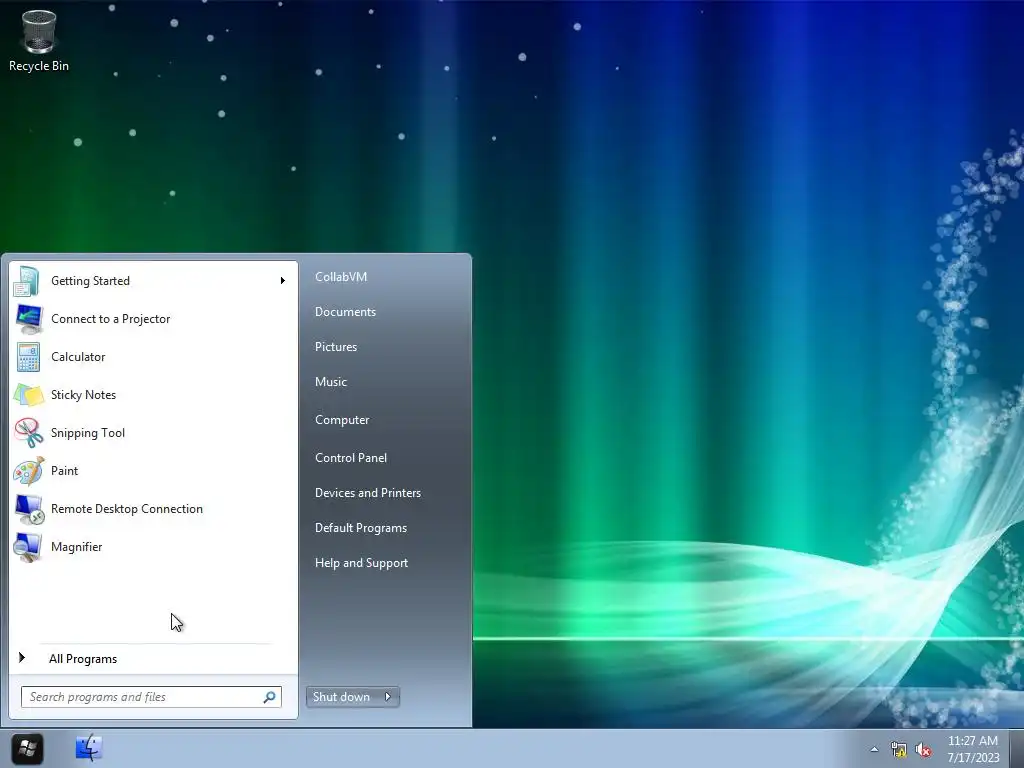Open the Recycle Bin desktop icon

click(x=39, y=40)
